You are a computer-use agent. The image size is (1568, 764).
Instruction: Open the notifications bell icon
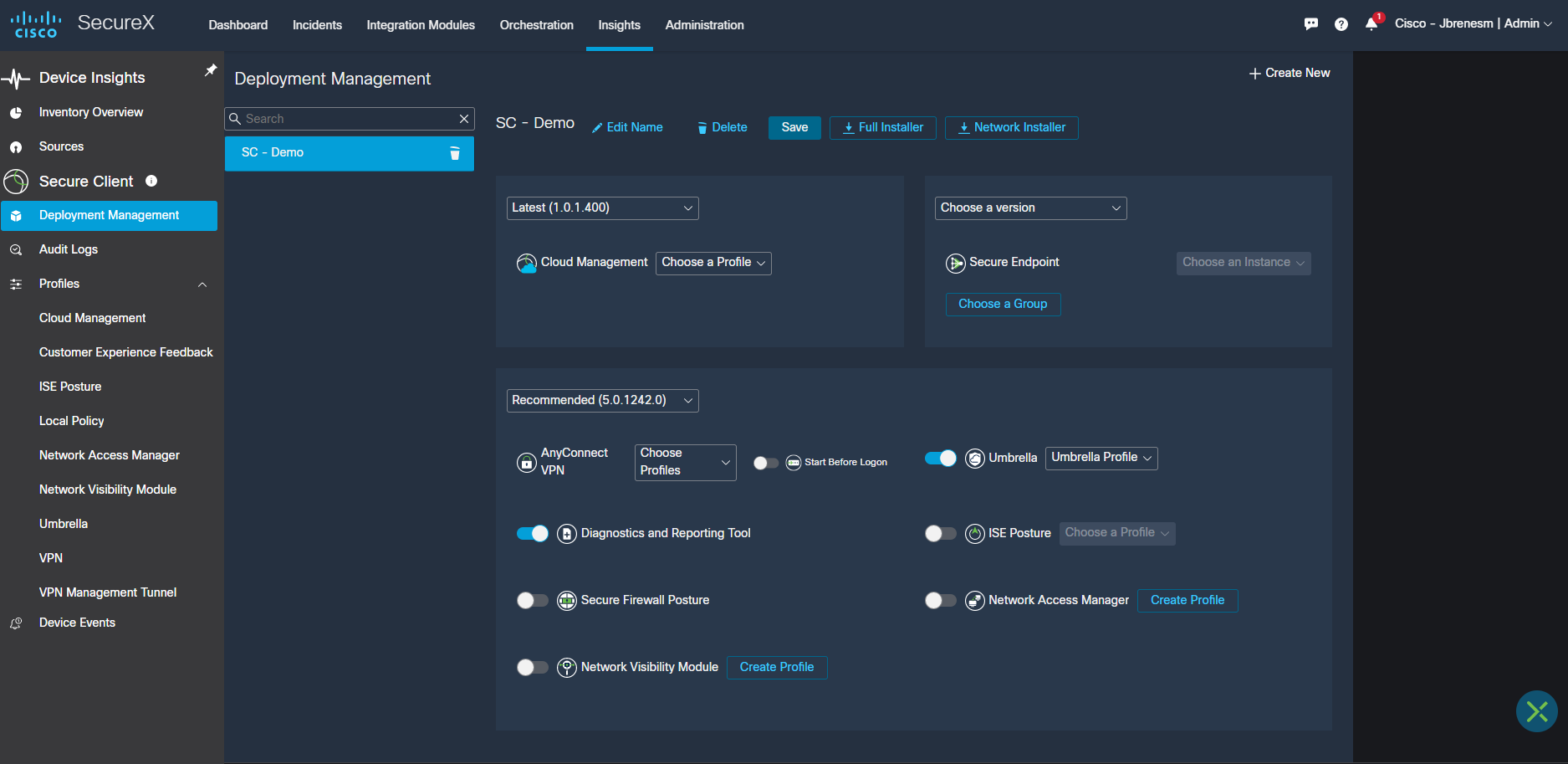[1371, 23]
